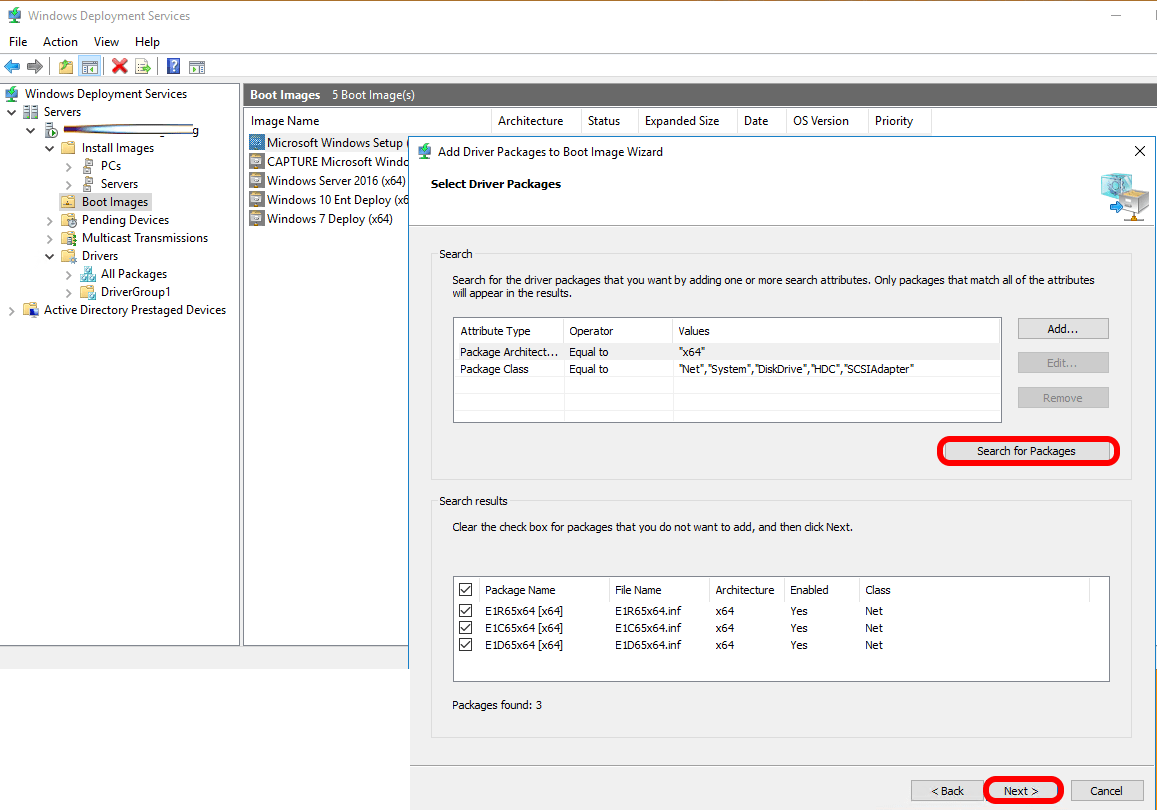Toggle the select-all checkbox in results header

465,590
